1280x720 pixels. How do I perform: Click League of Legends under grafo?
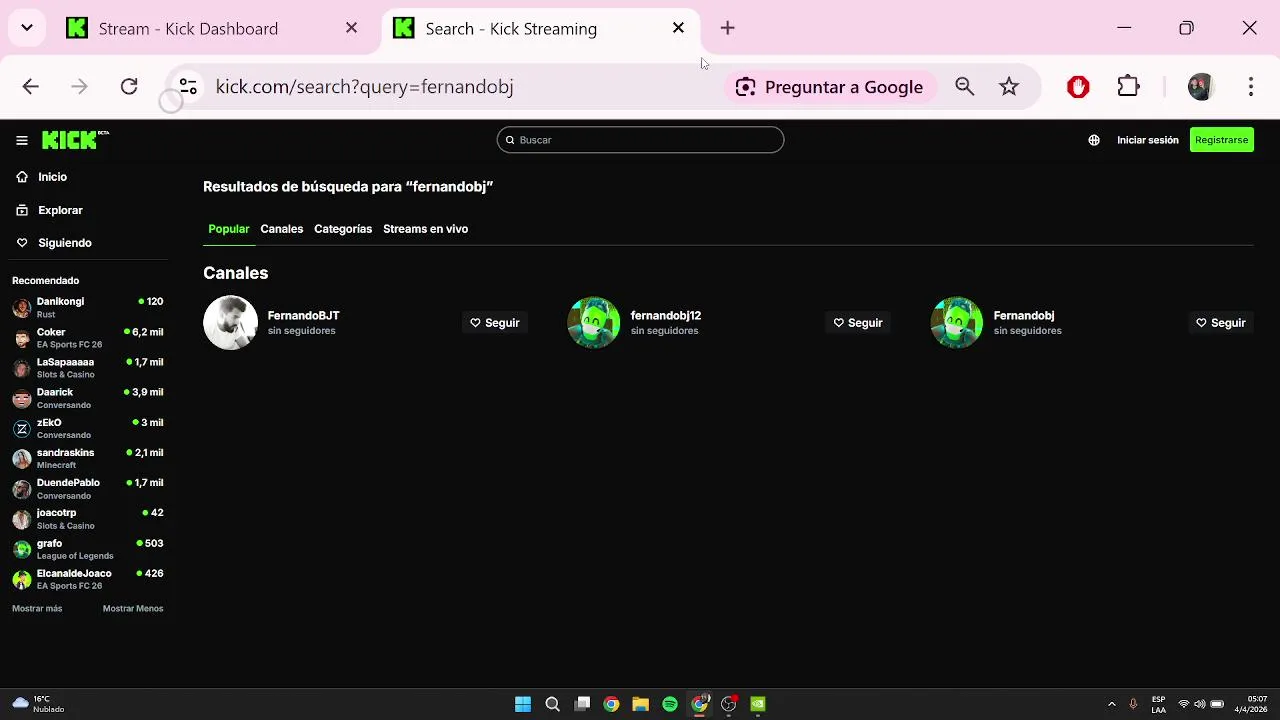pyautogui.click(x=75, y=556)
